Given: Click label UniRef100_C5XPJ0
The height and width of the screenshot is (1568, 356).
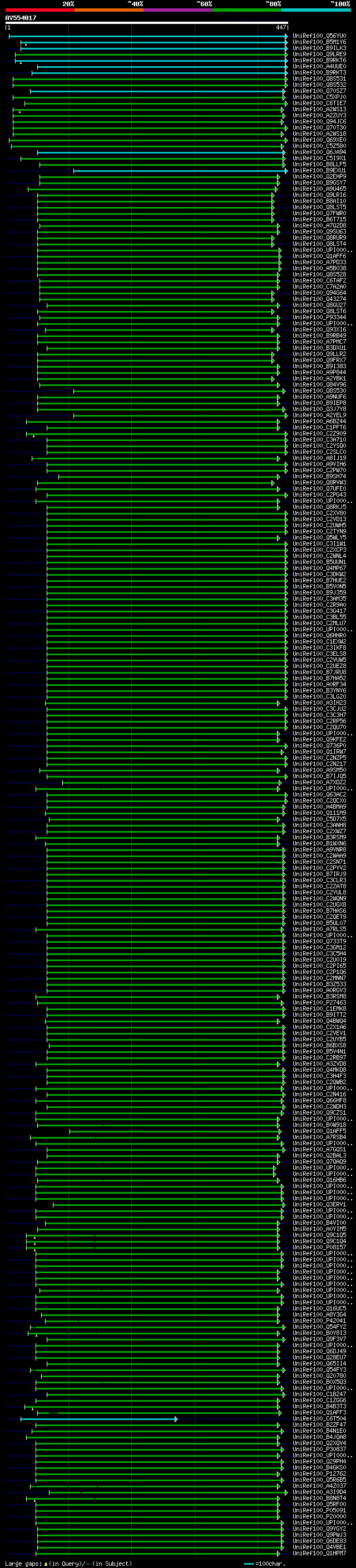Looking at the screenshot, I should point(319,97).
